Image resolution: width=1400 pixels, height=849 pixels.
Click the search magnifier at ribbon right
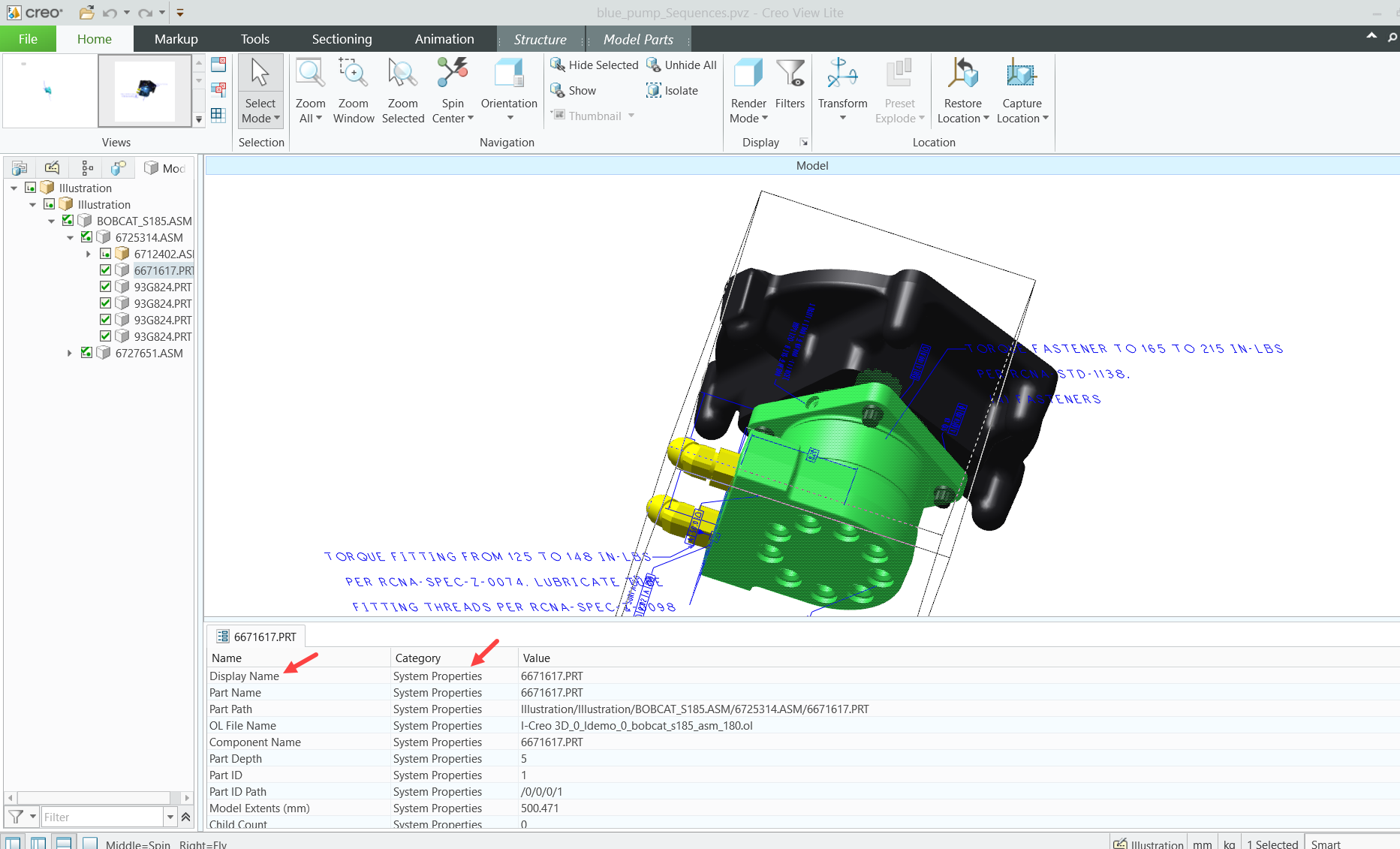1392,38
